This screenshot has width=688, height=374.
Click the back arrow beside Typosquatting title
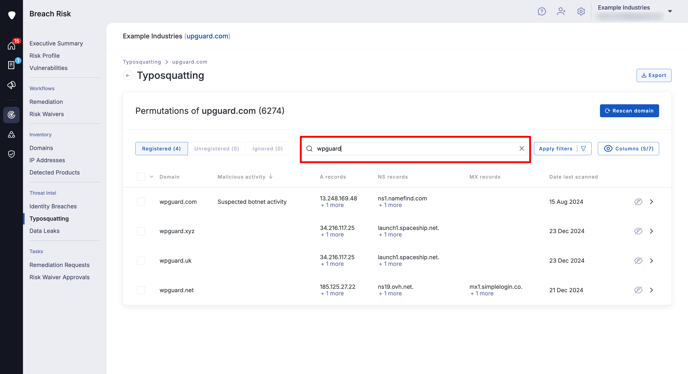pyautogui.click(x=128, y=76)
